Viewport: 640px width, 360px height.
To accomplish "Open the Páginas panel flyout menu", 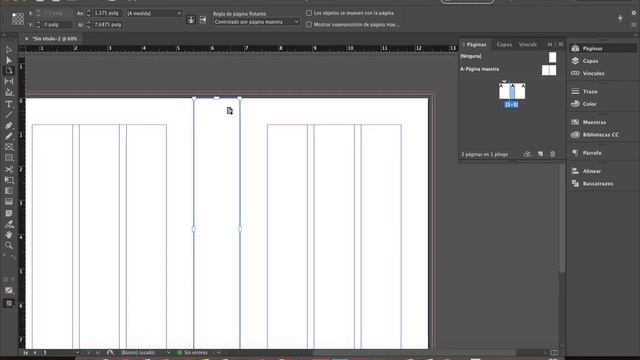I will [x=561, y=44].
